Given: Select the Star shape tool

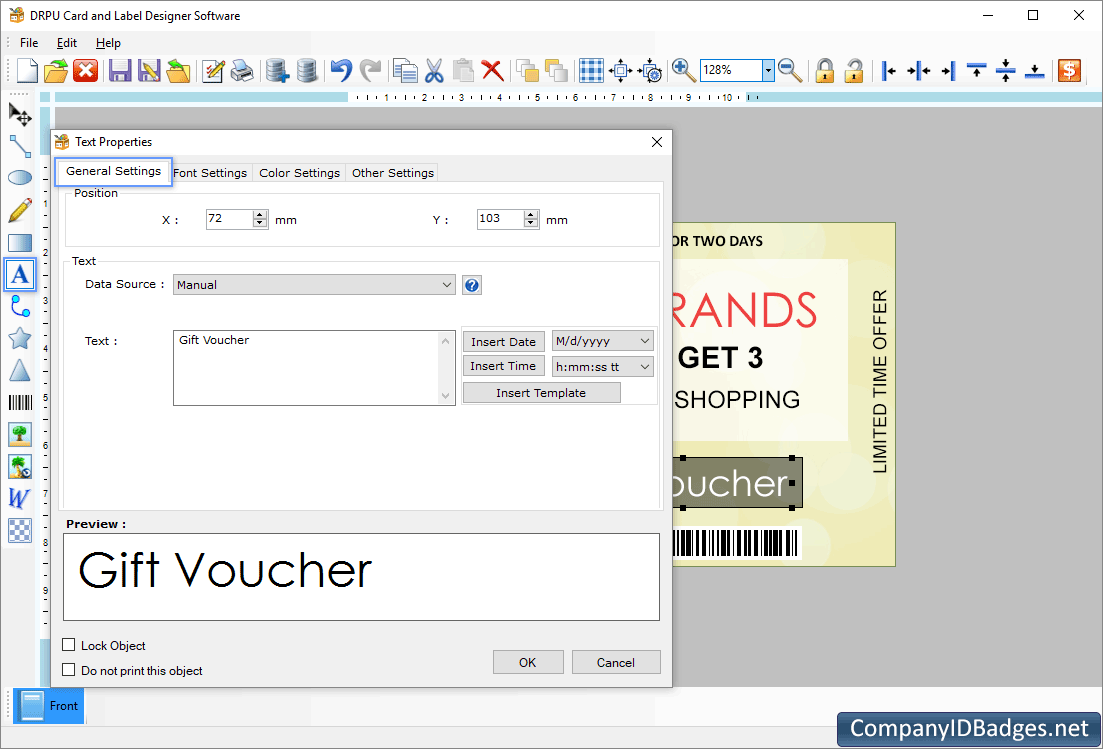Looking at the screenshot, I should pyautogui.click(x=20, y=338).
